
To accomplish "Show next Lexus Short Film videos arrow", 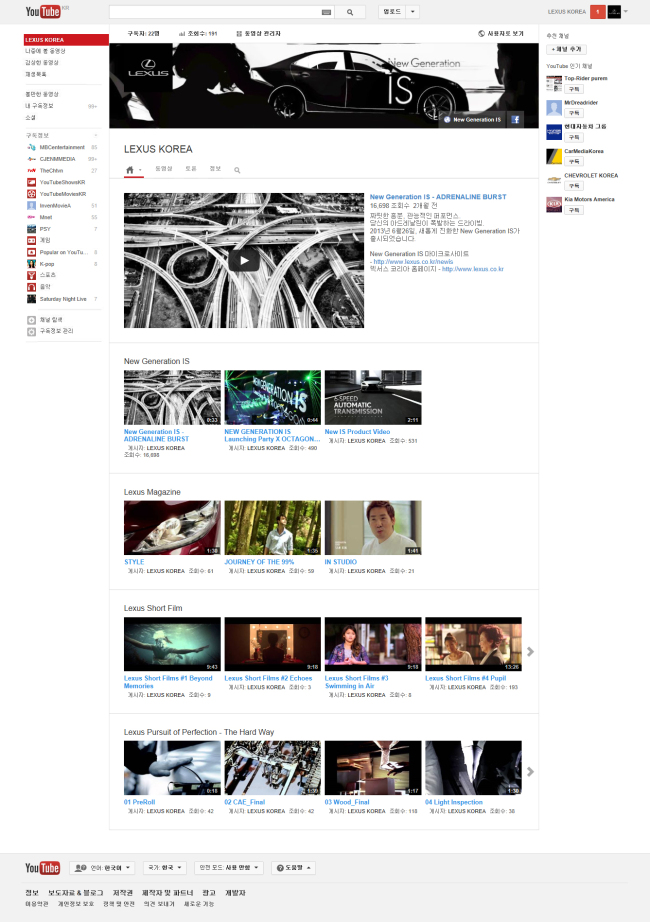I will pyautogui.click(x=530, y=652).
